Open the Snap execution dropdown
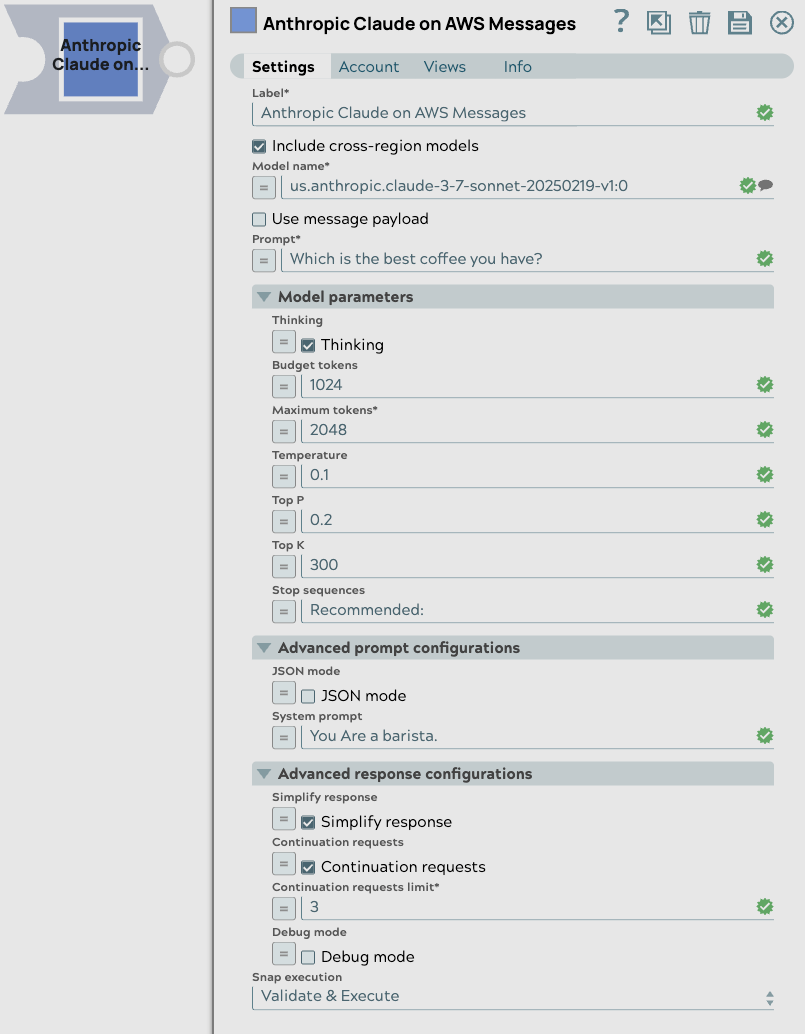Image resolution: width=805 pixels, height=1034 pixels. click(x=769, y=996)
